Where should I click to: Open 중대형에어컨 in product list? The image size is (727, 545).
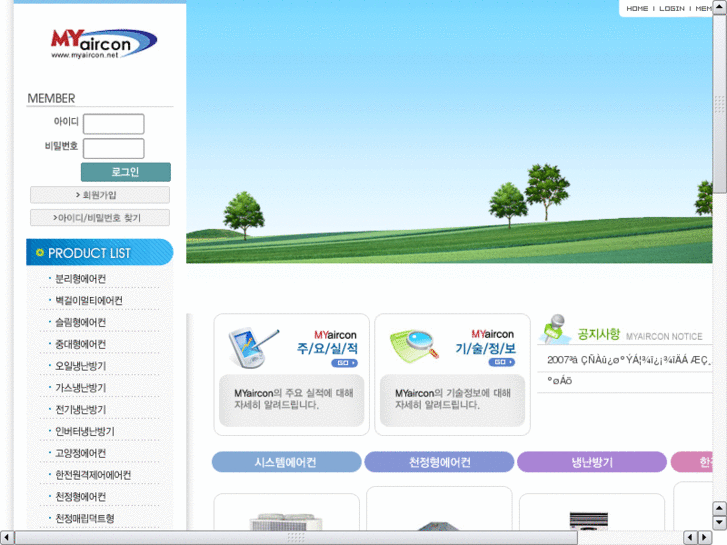point(80,344)
